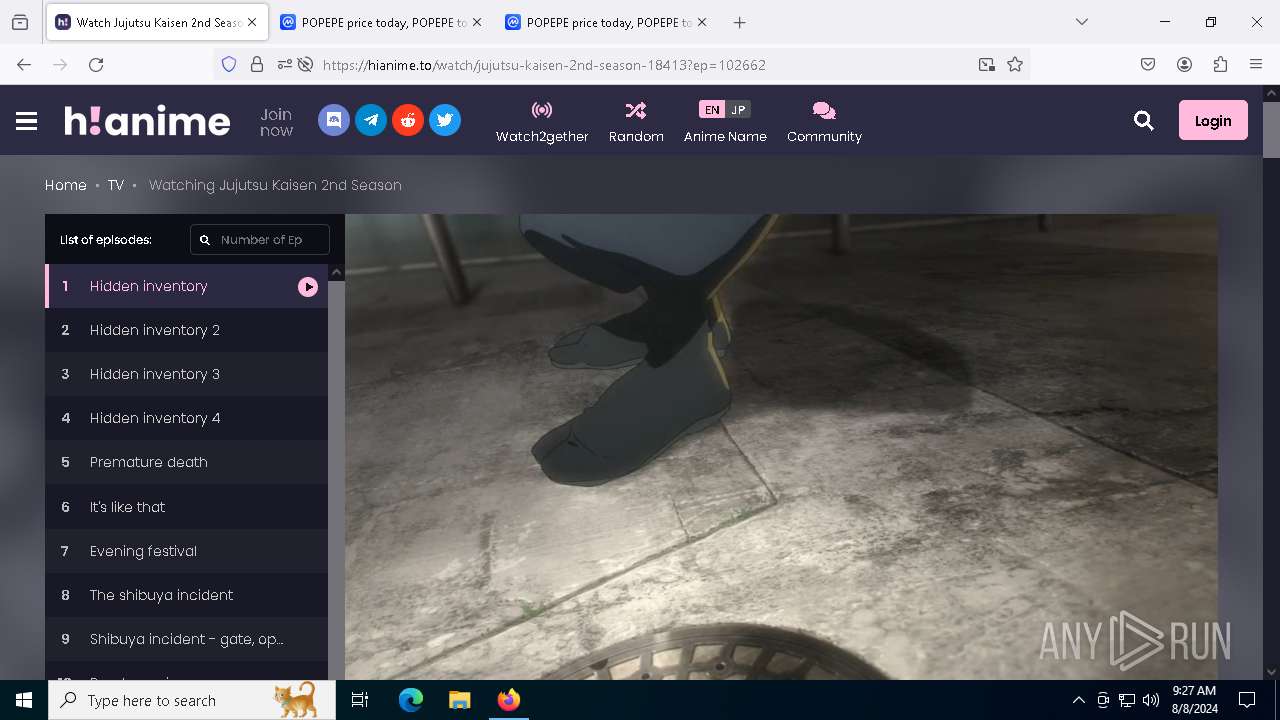Open the Reddit join icon
Screen dimensions: 1280x720
(408, 120)
